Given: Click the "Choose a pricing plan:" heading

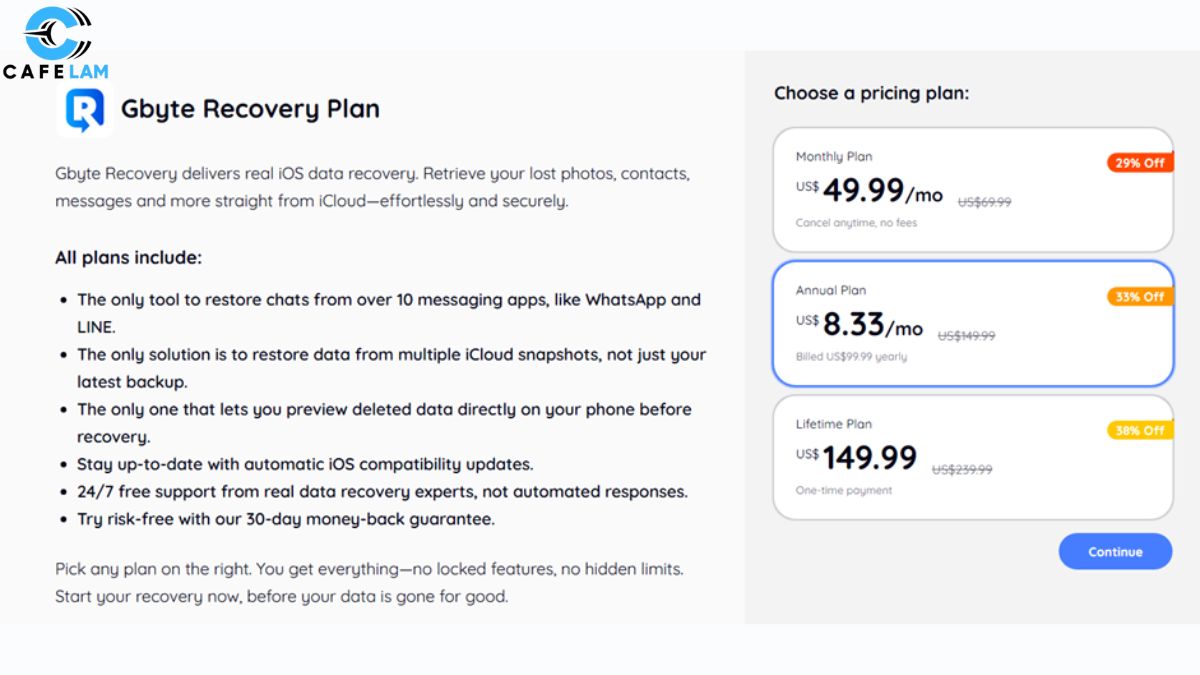Looking at the screenshot, I should (872, 94).
